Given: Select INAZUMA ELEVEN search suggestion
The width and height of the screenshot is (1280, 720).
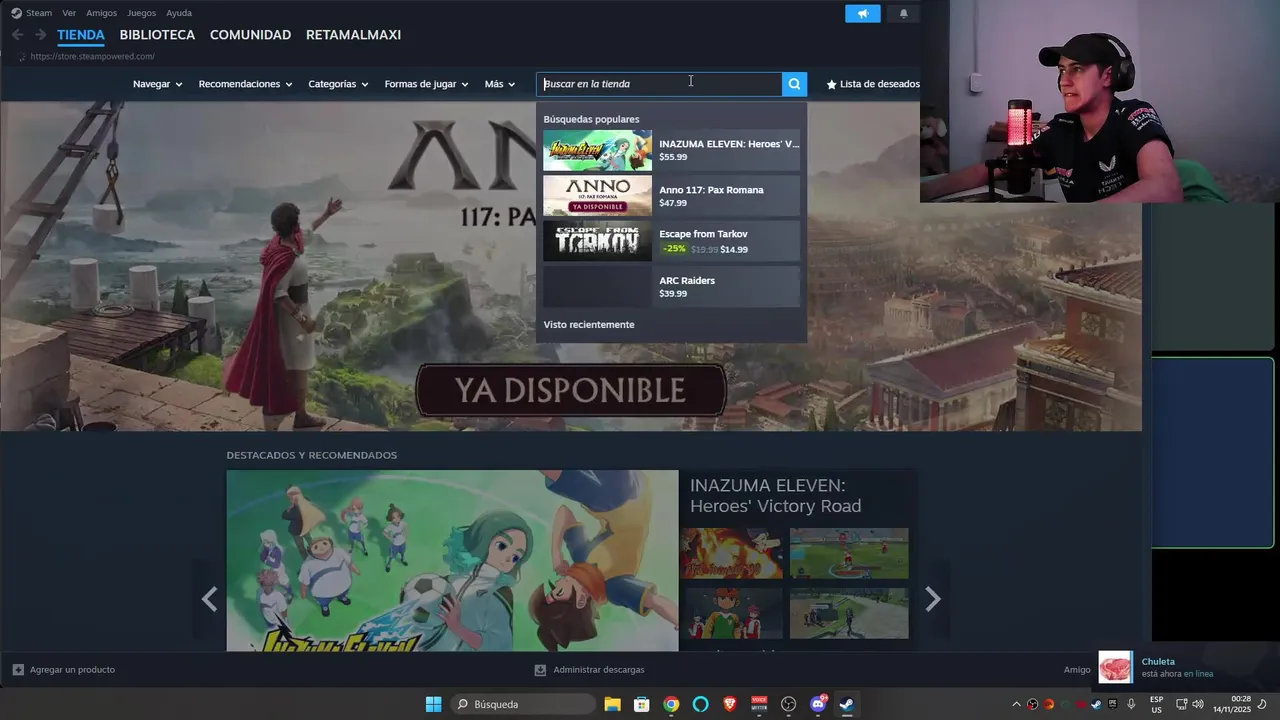Looking at the screenshot, I should (x=671, y=150).
